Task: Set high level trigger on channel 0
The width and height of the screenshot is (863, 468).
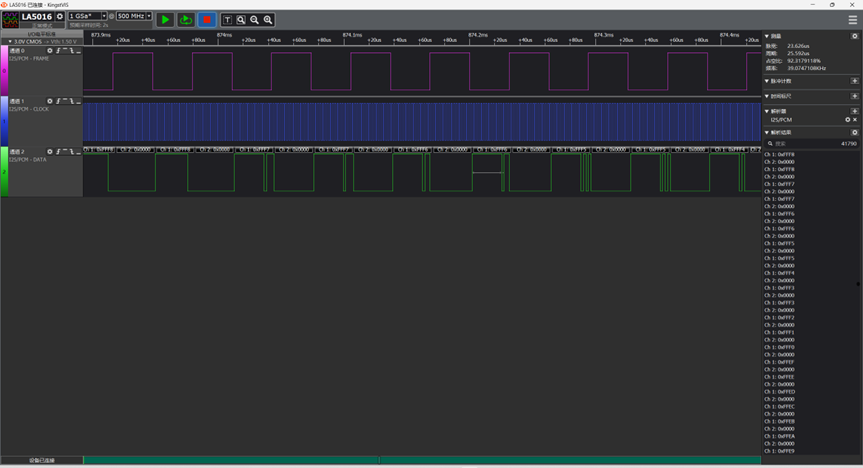Action: coord(65,51)
